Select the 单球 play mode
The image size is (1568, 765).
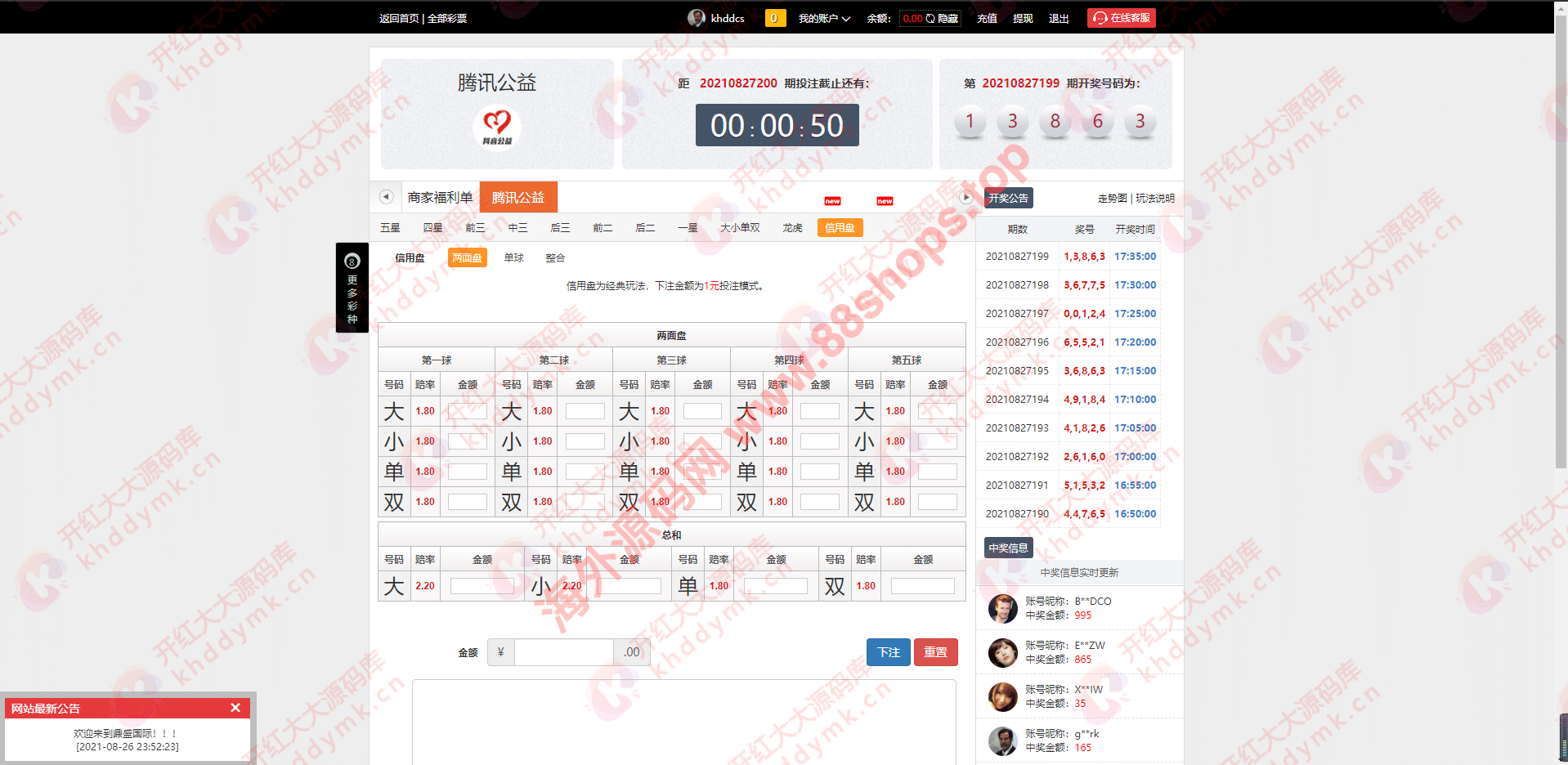(513, 257)
